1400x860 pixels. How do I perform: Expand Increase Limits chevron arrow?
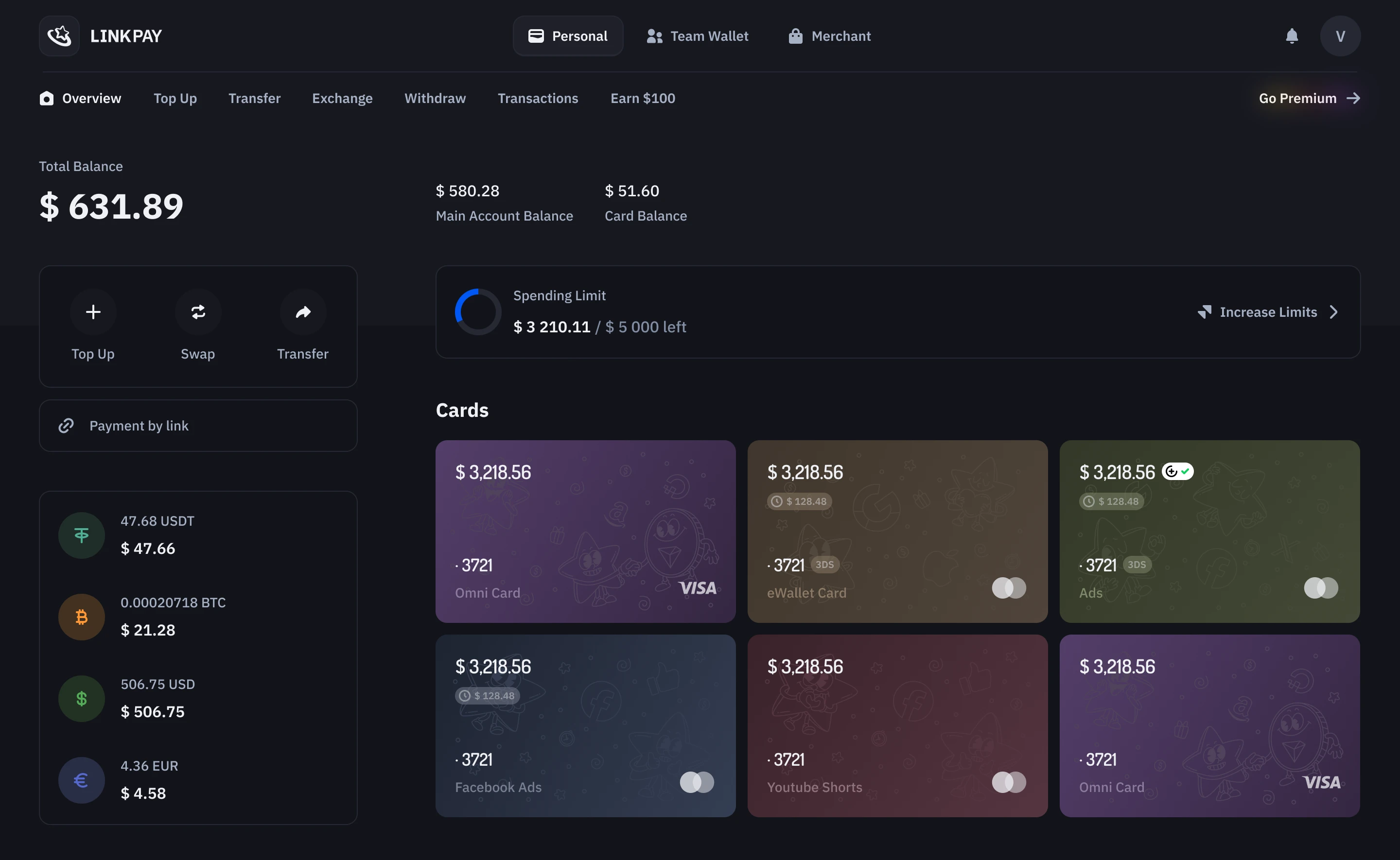pyautogui.click(x=1333, y=312)
